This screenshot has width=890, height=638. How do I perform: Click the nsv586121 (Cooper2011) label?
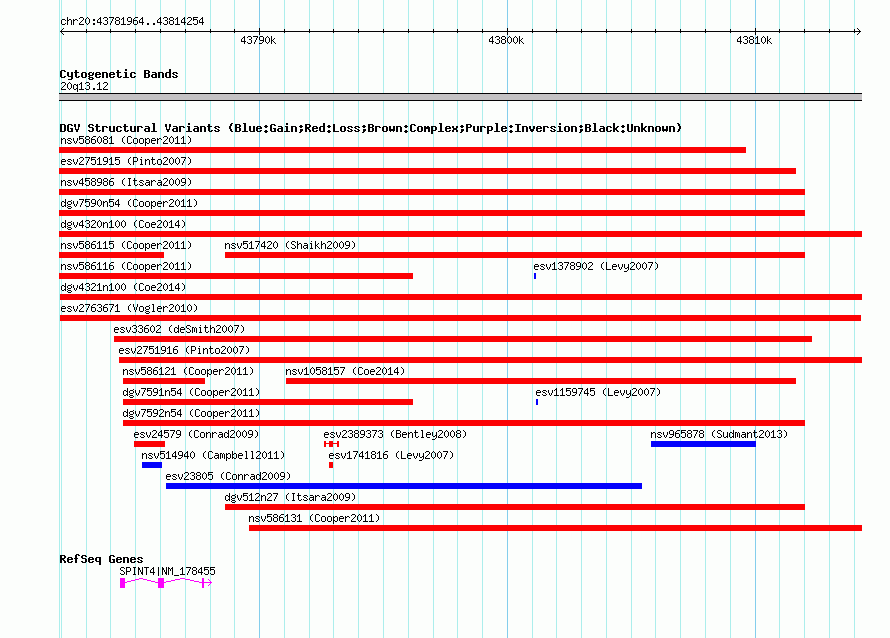pos(188,371)
